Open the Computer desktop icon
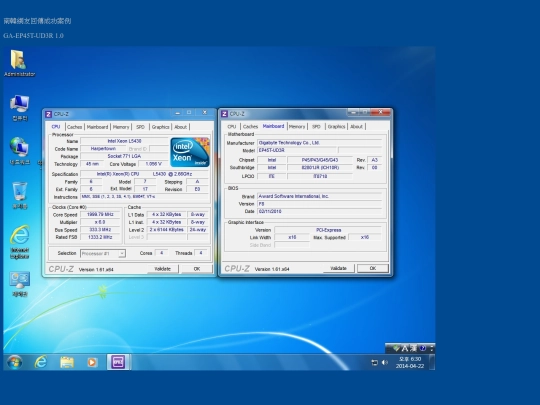 pos(20,108)
